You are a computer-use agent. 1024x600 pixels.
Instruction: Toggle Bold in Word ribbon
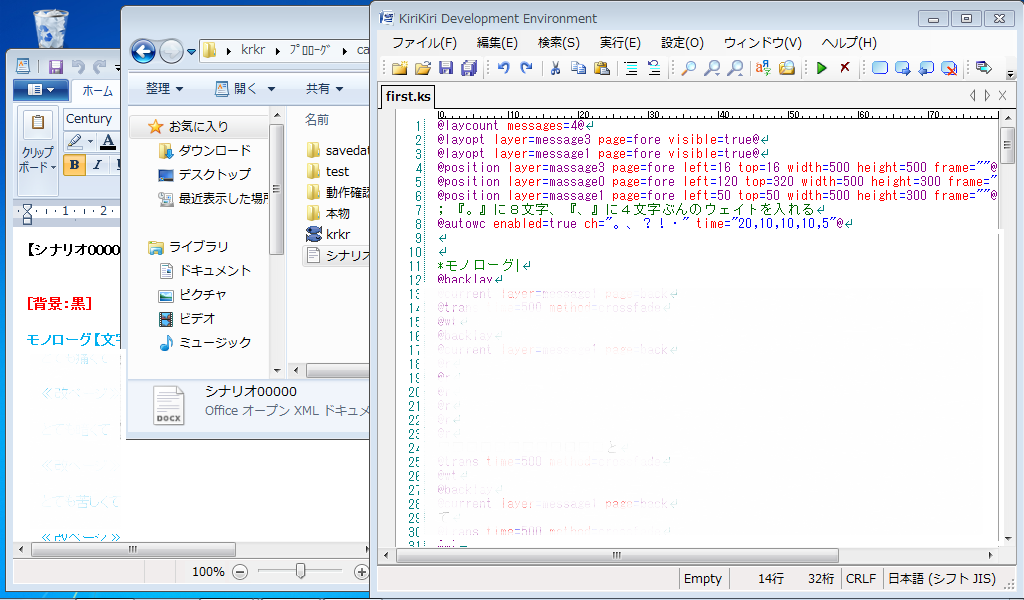[74, 165]
